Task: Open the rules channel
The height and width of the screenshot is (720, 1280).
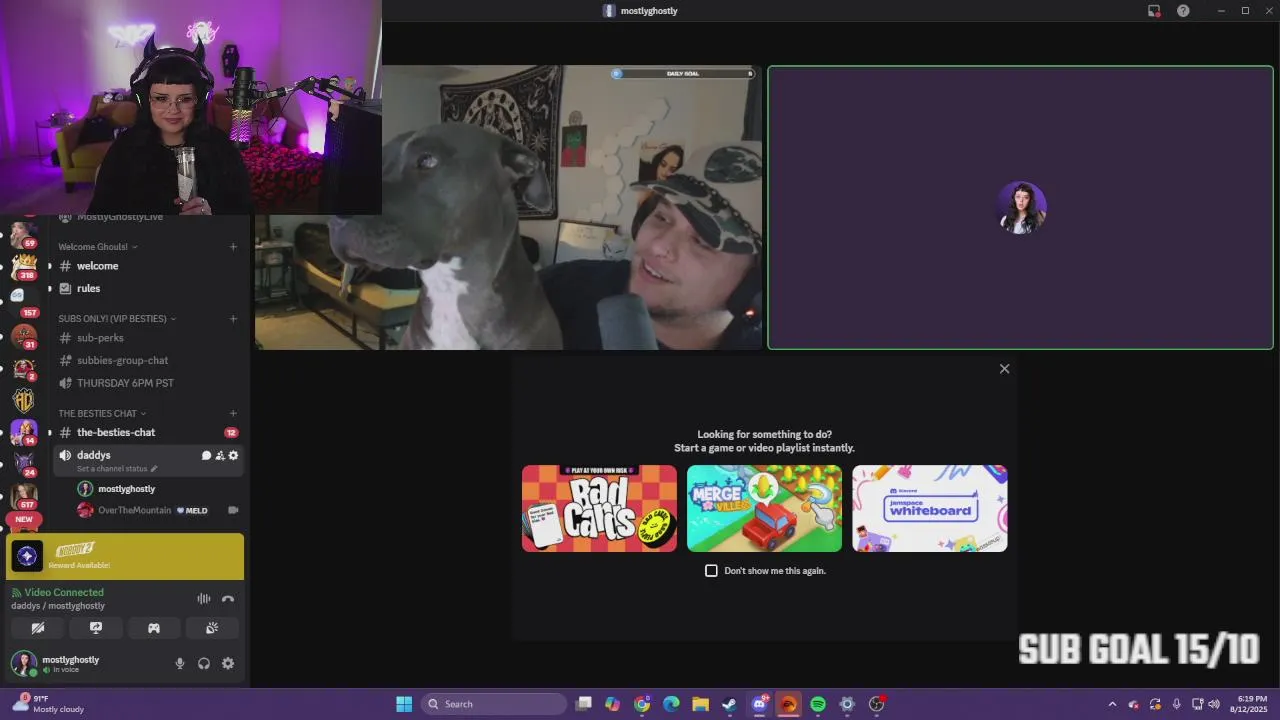Action: tap(148, 288)
